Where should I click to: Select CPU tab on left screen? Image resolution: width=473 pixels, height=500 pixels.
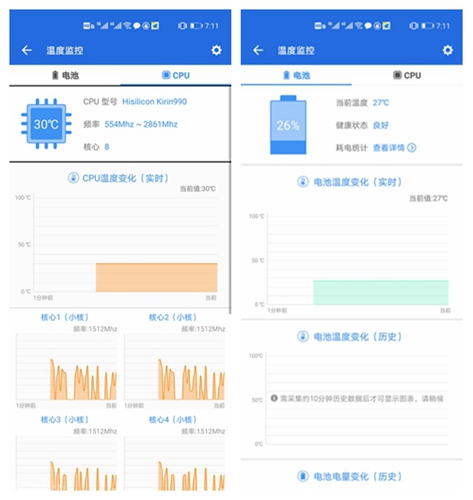(x=176, y=75)
